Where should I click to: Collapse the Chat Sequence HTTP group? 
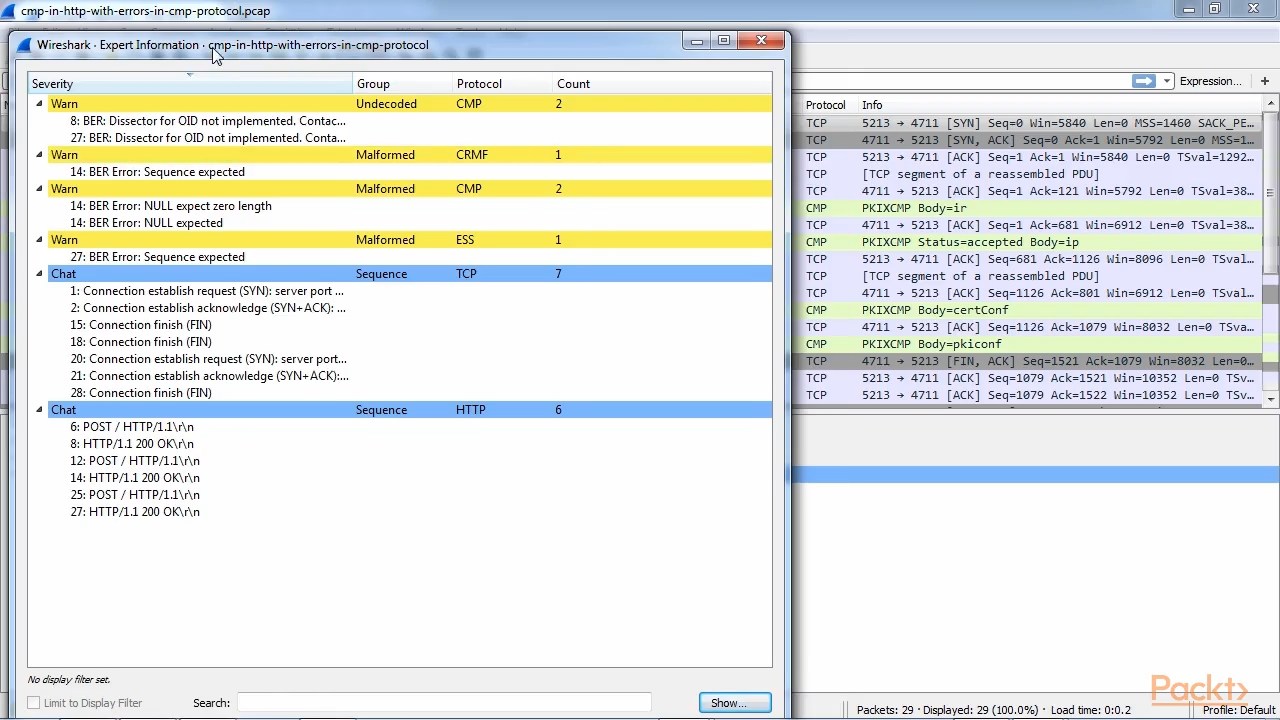coord(40,410)
